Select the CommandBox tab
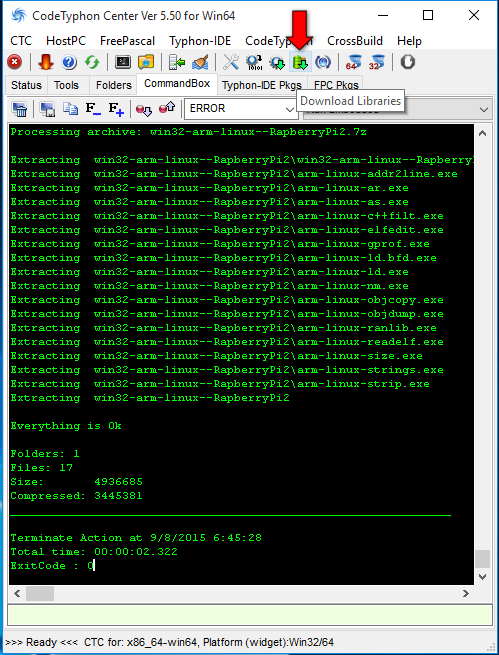 pos(177,84)
